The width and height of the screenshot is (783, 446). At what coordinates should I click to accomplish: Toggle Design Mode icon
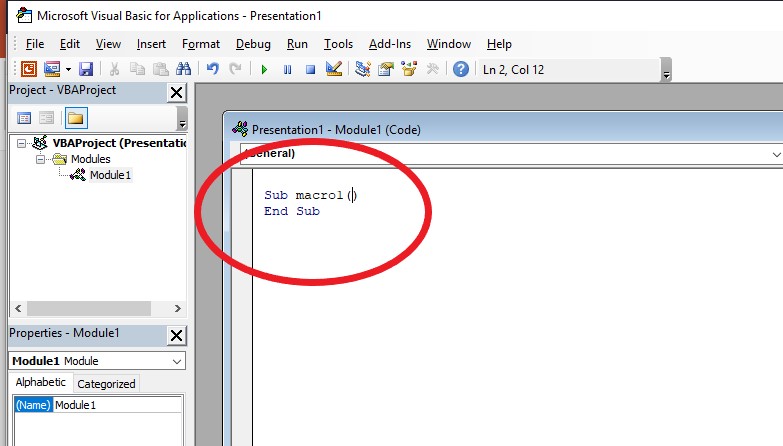click(x=334, y=69)
